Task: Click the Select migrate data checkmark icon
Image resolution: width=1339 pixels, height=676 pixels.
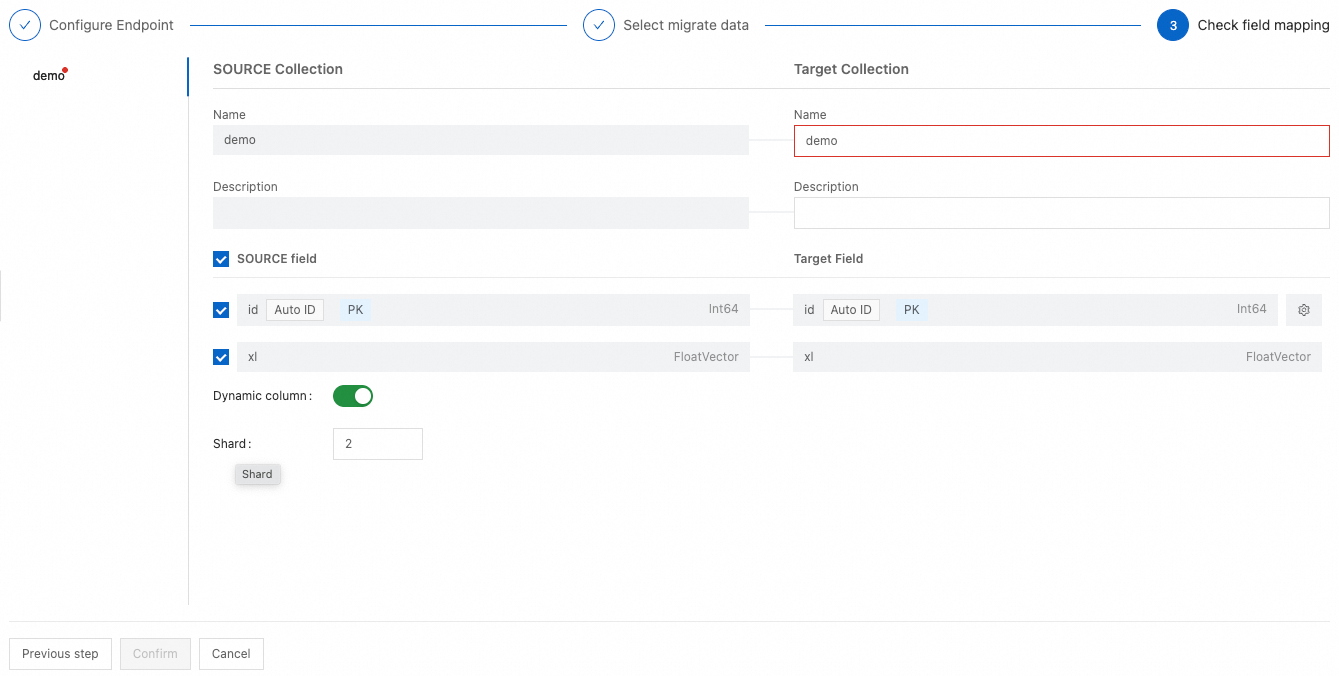Action: 599,25
